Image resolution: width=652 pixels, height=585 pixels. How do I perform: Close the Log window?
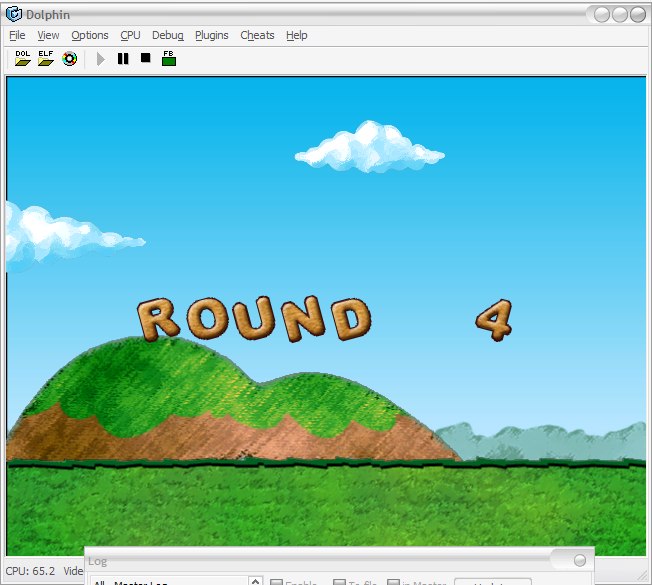[580, 560]
